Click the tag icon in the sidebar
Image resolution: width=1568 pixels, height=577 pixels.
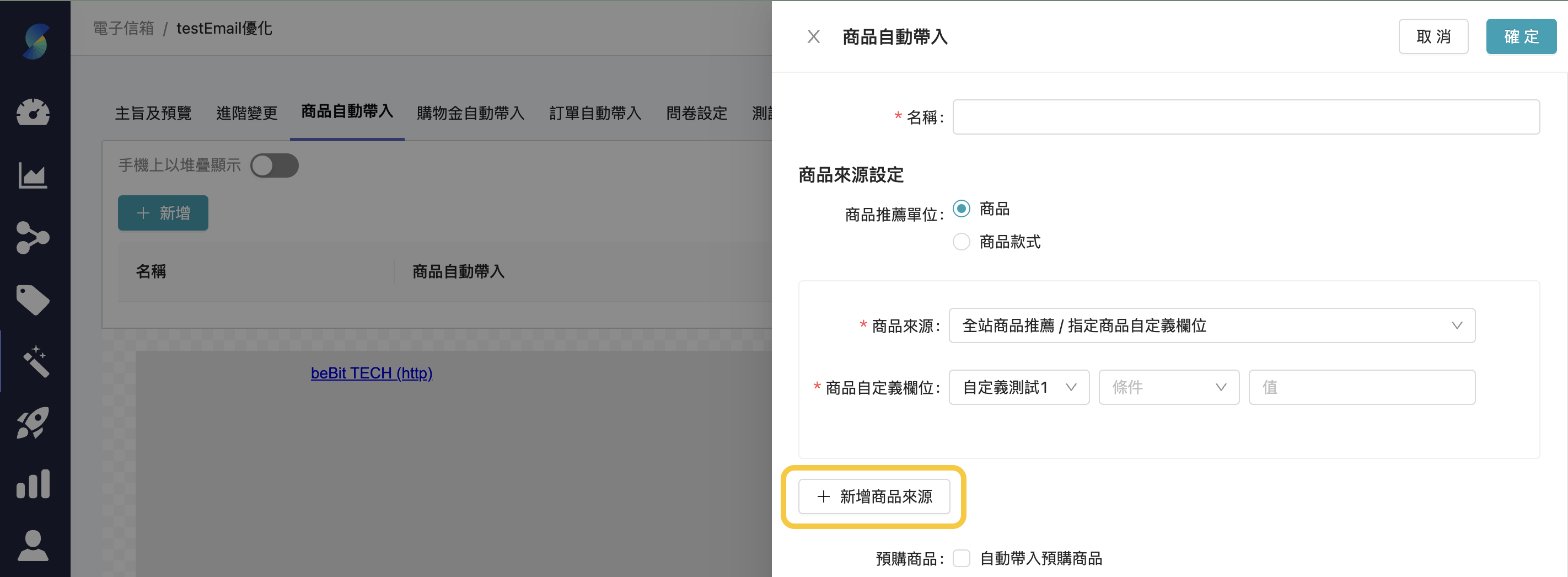tap(35, 299)
